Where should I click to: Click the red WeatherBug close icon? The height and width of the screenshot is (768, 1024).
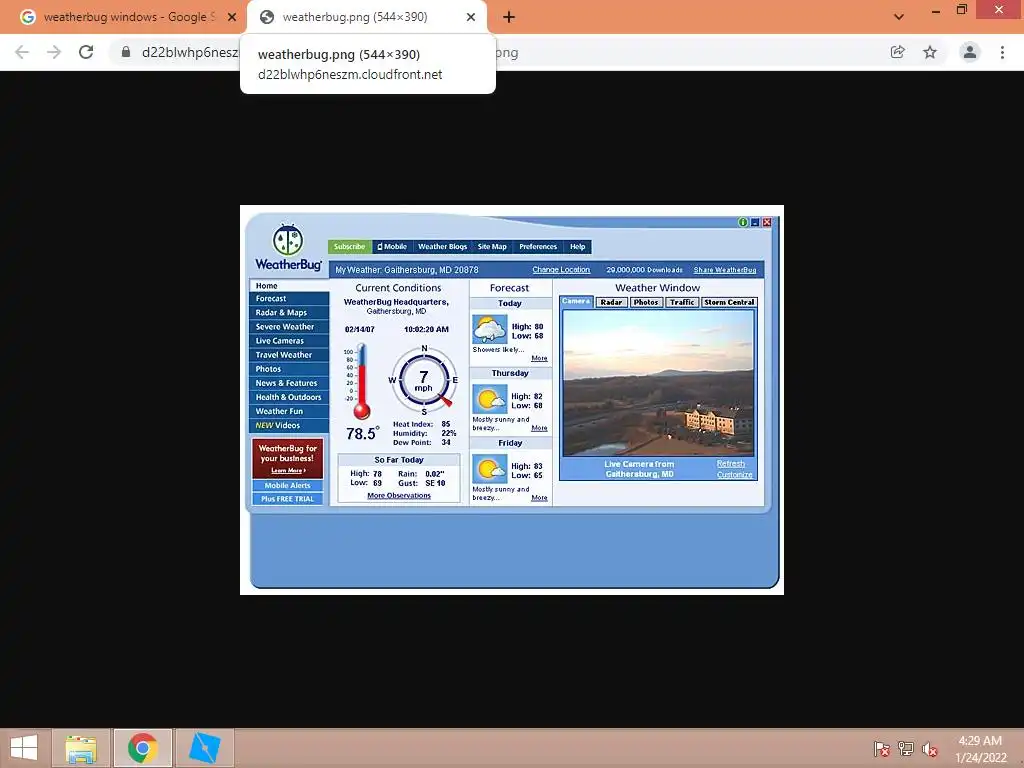pos(767,222)
